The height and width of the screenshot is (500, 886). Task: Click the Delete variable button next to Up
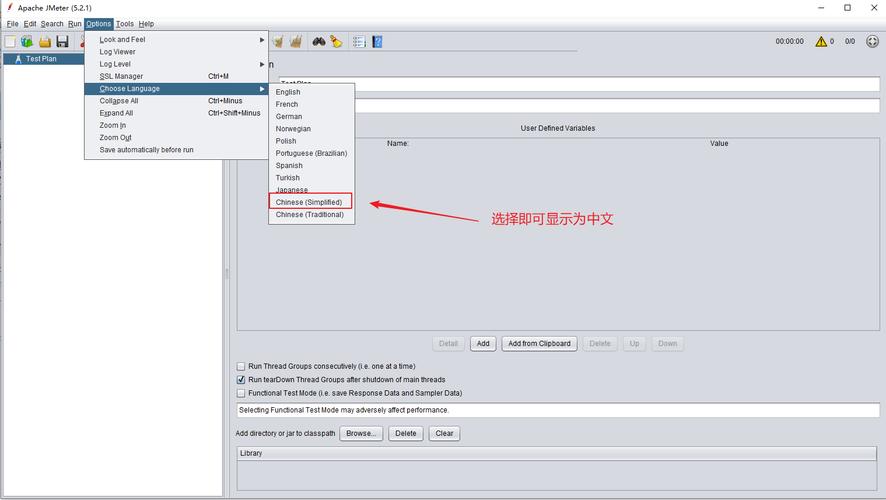[x=600, y=344]
